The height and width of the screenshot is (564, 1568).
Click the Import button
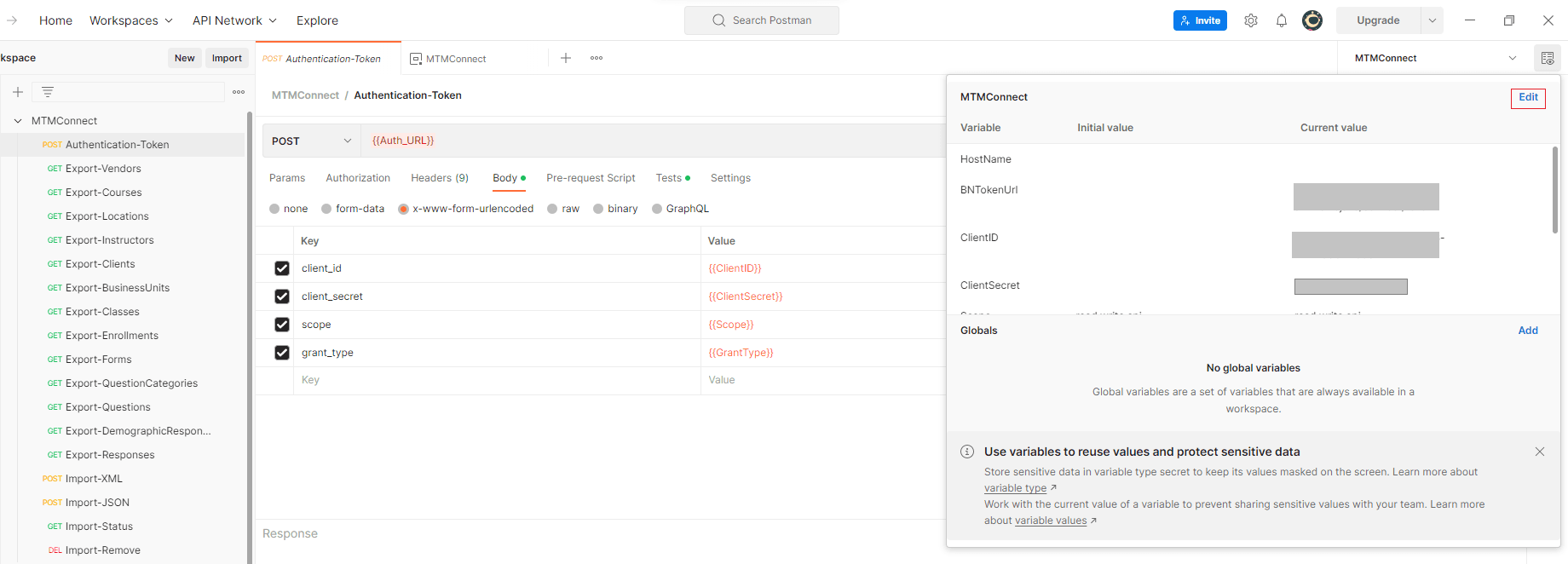(227, 58)
